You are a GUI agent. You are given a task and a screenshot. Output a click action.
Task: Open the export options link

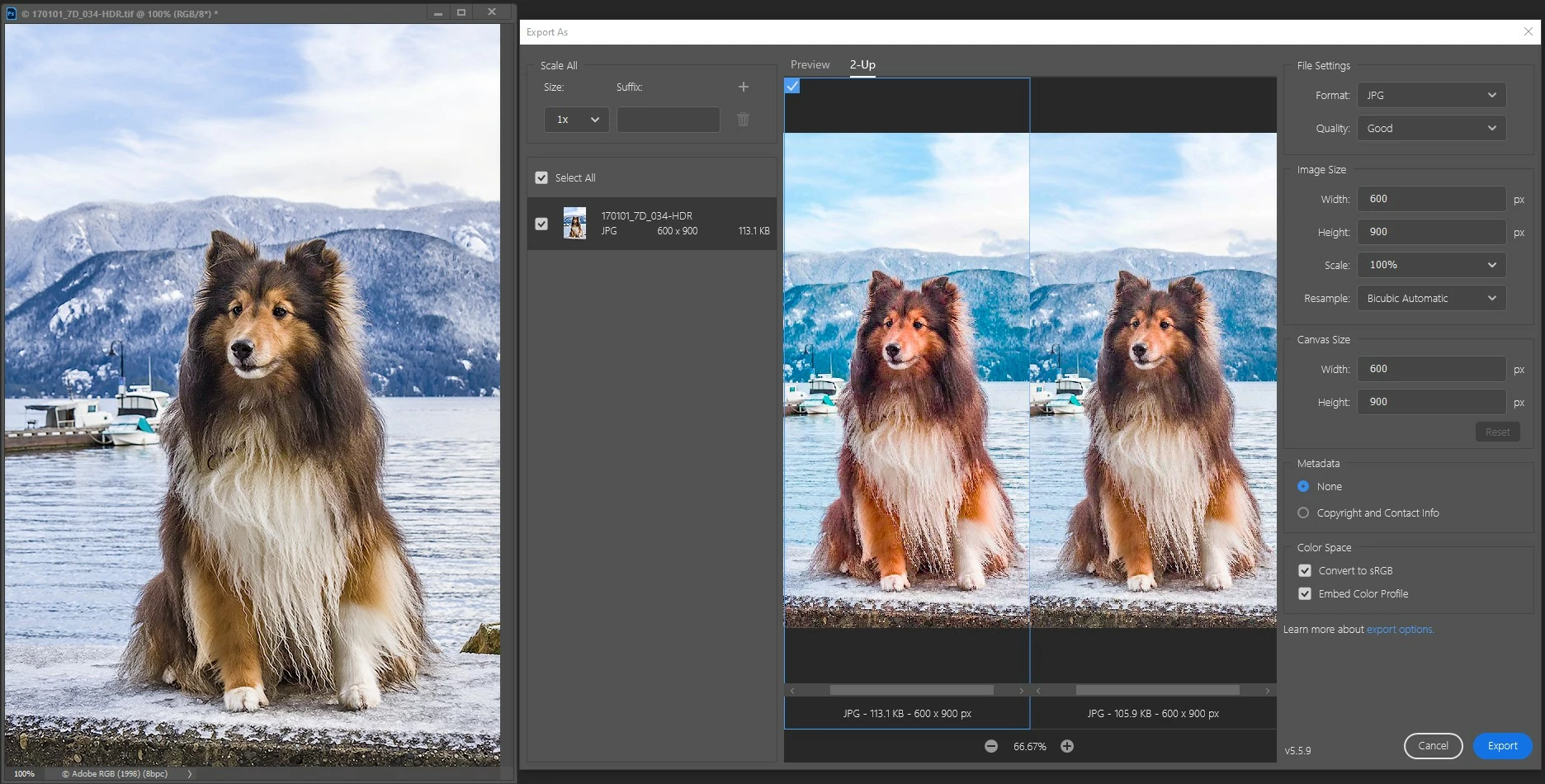(x=1400, y=630)
